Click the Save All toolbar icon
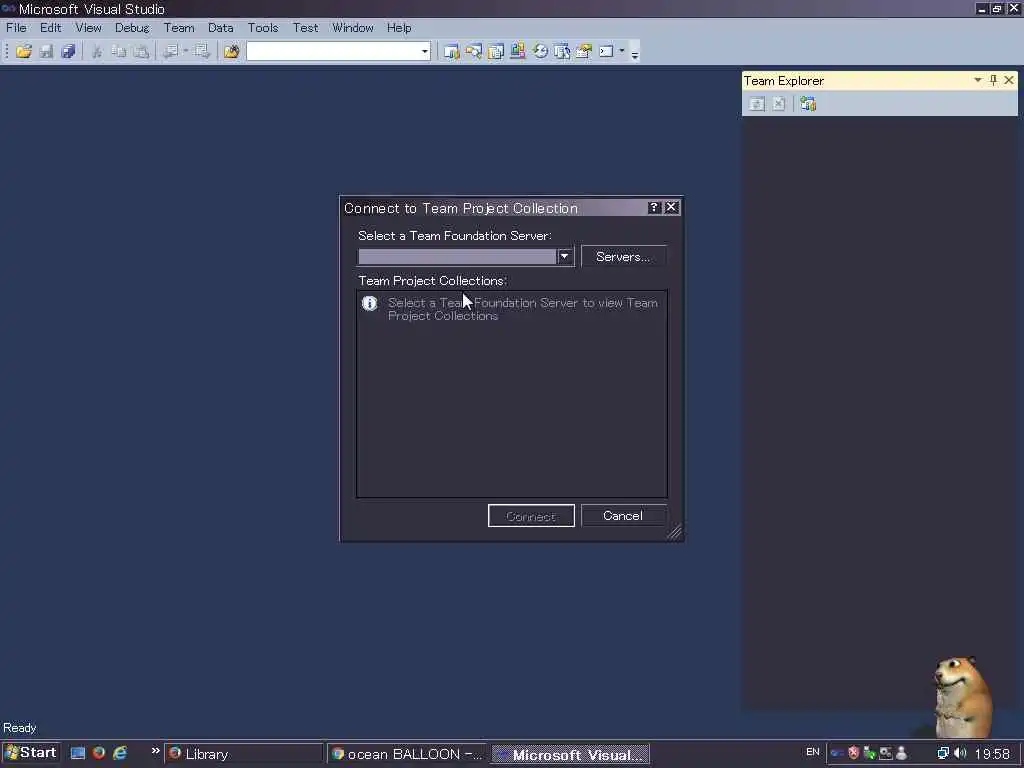 click(68, 51)
